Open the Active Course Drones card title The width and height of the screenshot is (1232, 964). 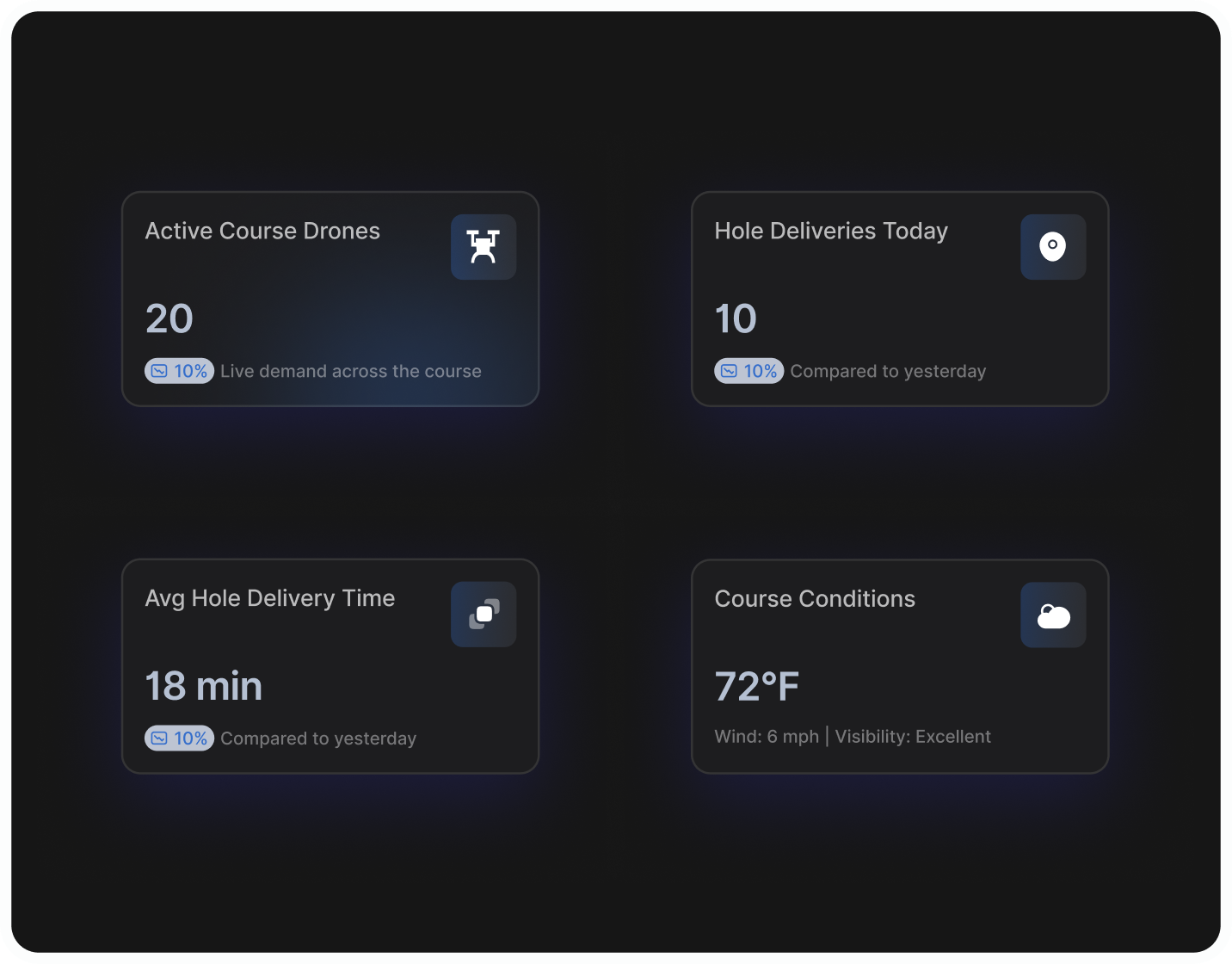tap(262, 231)
